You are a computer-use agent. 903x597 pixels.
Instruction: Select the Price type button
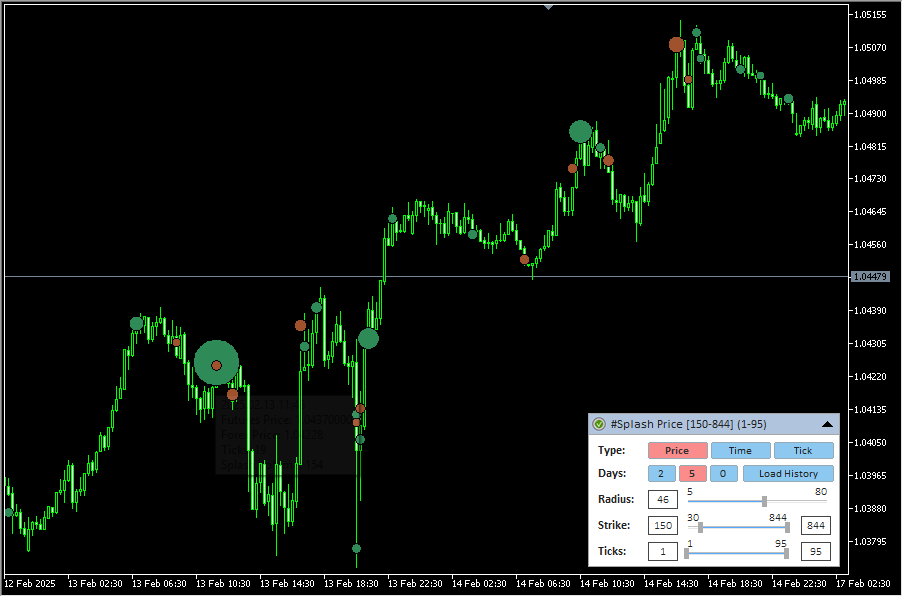(677, 451)
